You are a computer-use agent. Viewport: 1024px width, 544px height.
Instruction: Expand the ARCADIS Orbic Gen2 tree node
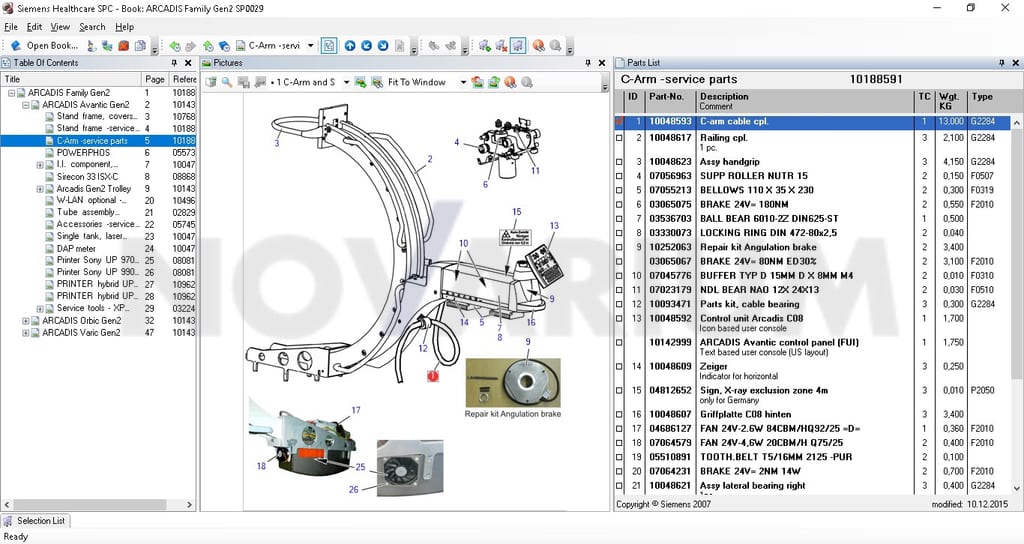pyautogui.click(x=25, y=321)
